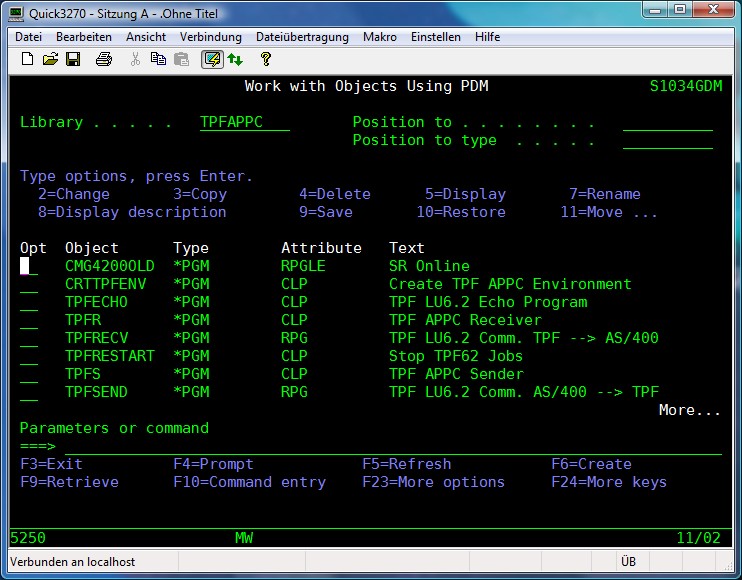Image resolution: width=742 pixels, height=580 pixels.
Task: Click the Cut scissors icon
Action: click(135, 59)
